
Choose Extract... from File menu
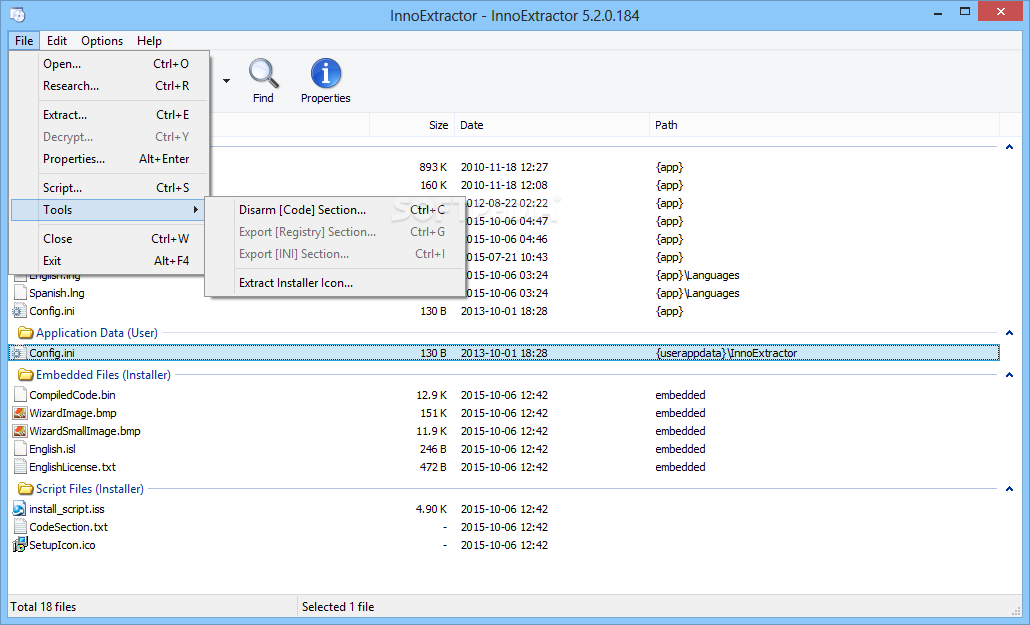(108, 115)
